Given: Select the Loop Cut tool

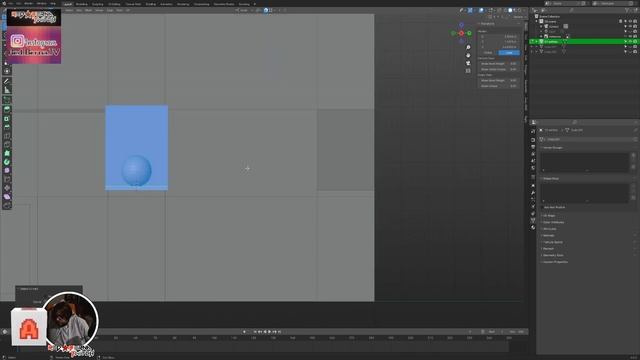Looking at the screenshot, I should pos(7,136).
